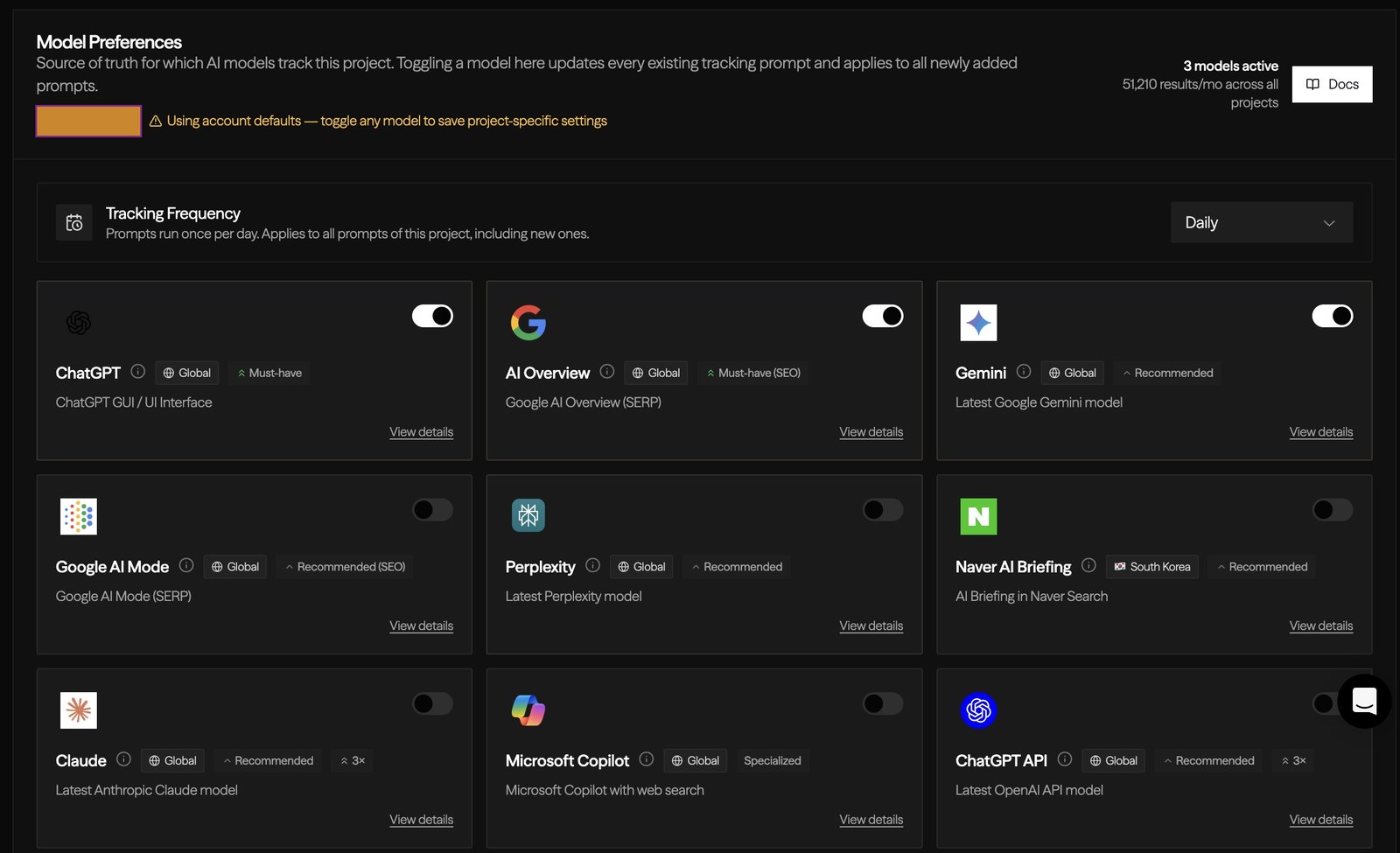Screen dimensions: 1400x853
Task: View details for Gemini
Action: [1320, 432]
